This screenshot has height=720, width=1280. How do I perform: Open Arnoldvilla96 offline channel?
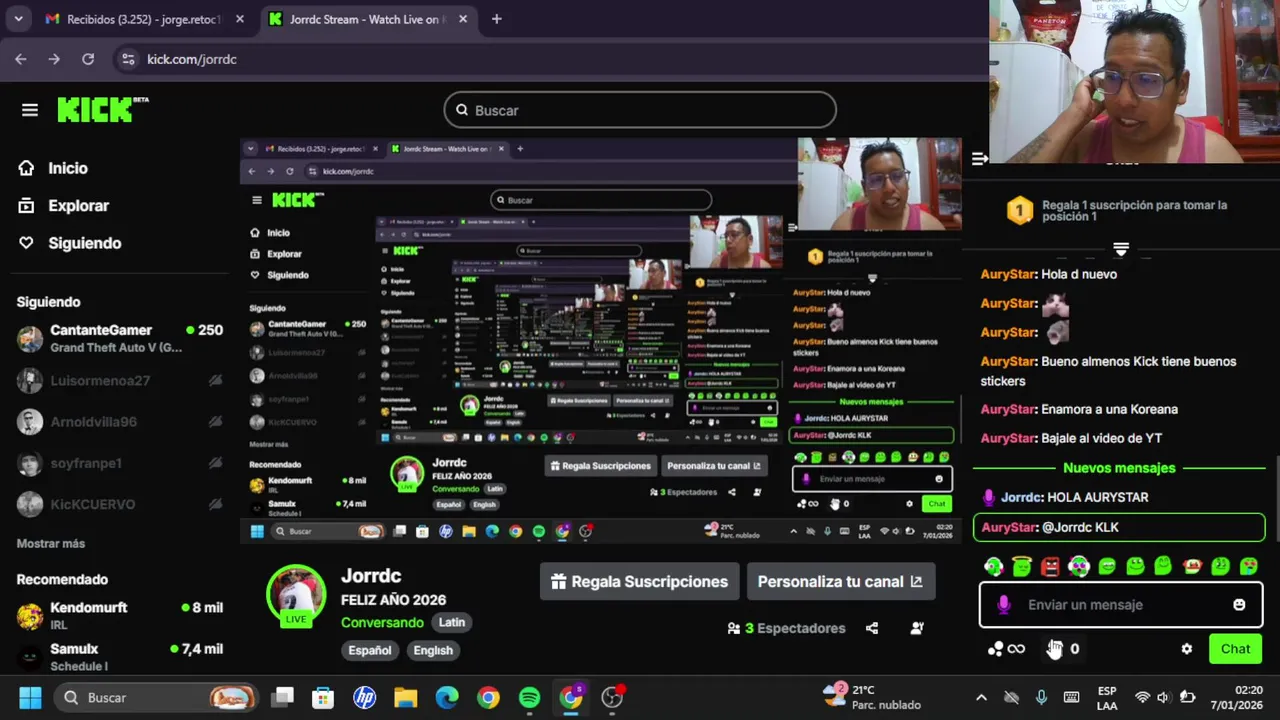[x=120, y=422]
